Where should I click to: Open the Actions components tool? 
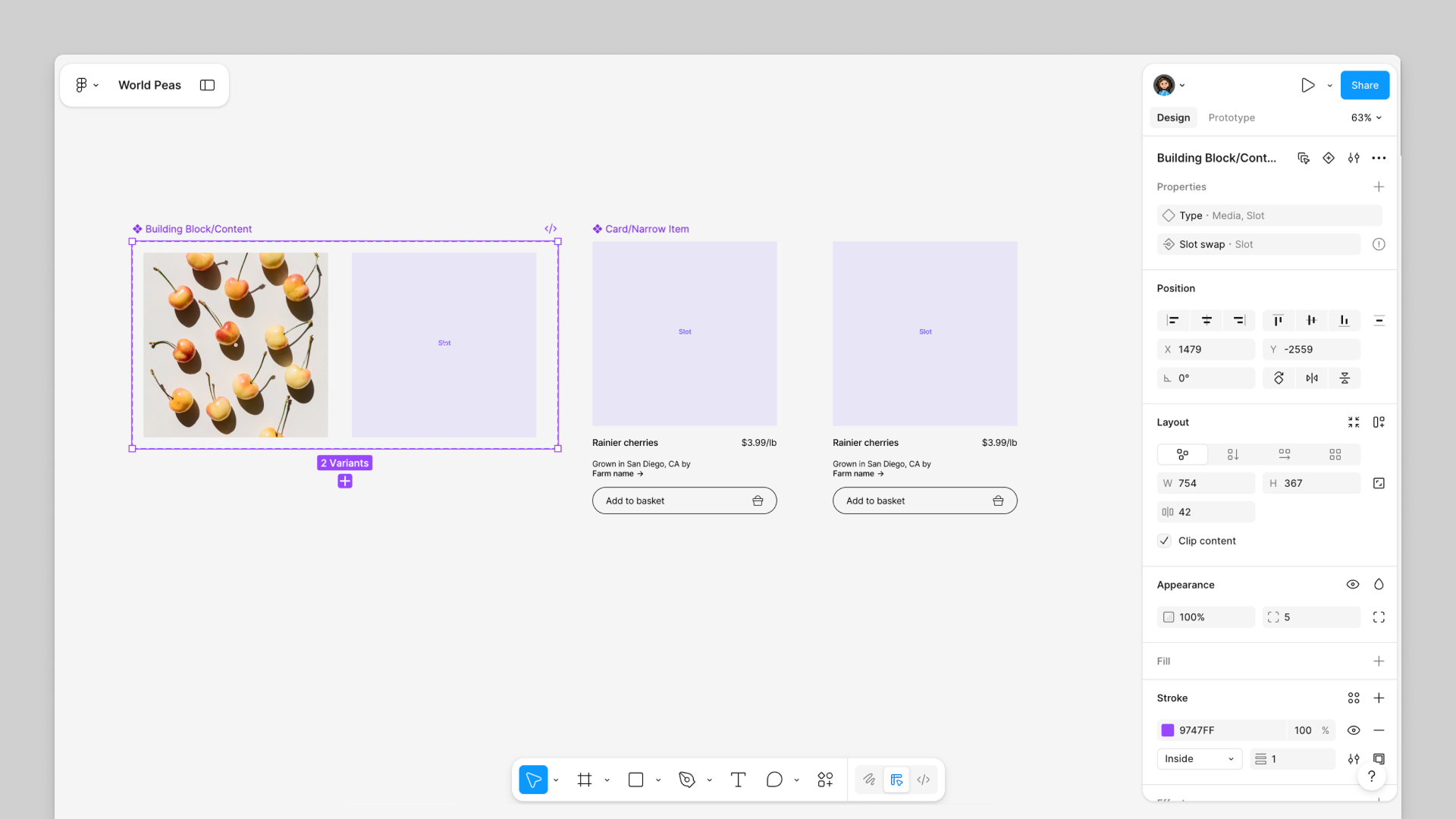(825, 780)
